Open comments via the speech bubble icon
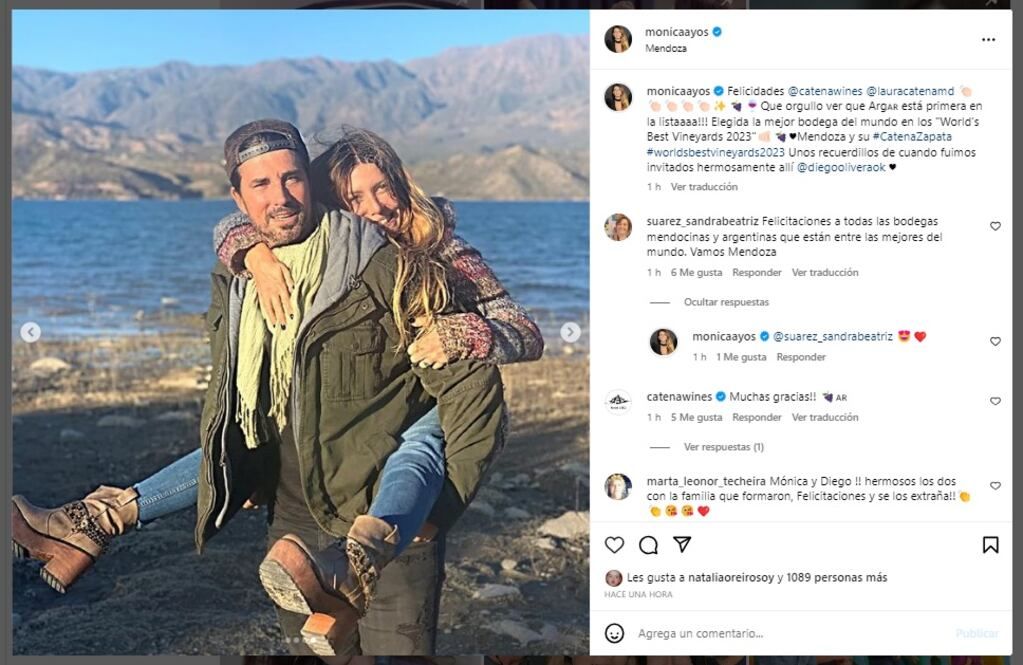The height and width of the screenshot is (665, 1023). coord(650,543)
